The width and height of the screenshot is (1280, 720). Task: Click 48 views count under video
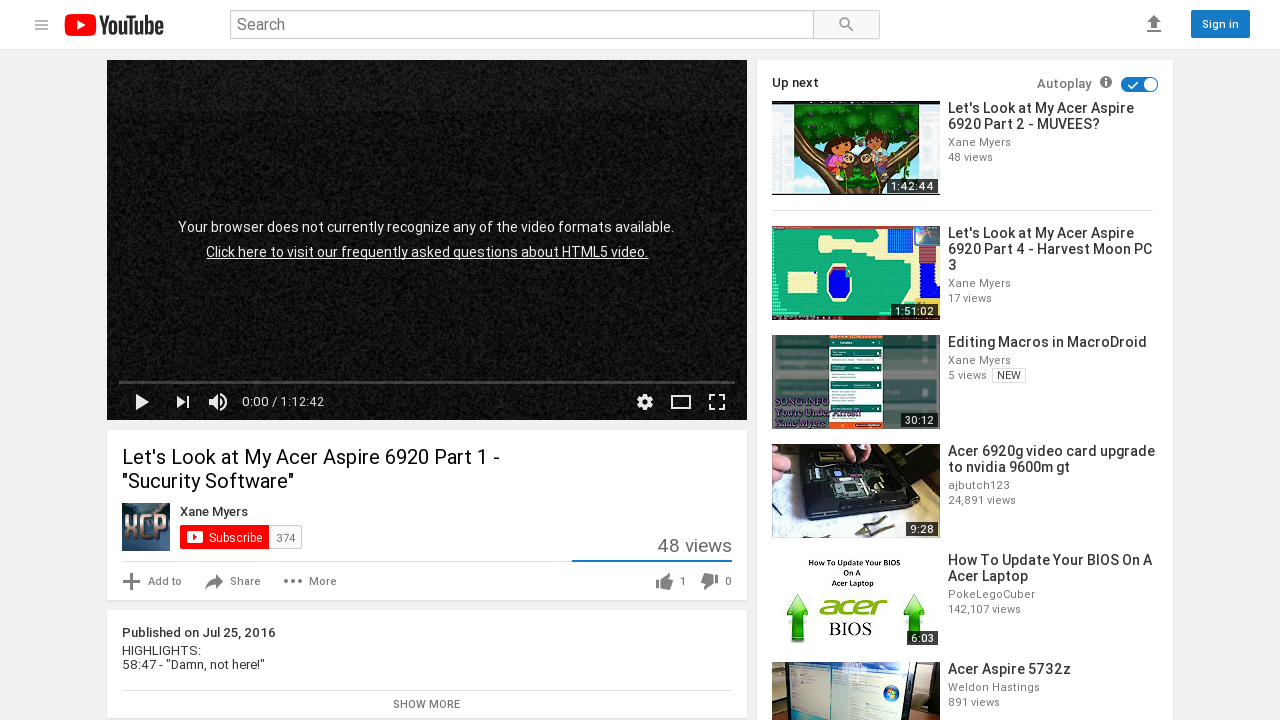(694, 546)
